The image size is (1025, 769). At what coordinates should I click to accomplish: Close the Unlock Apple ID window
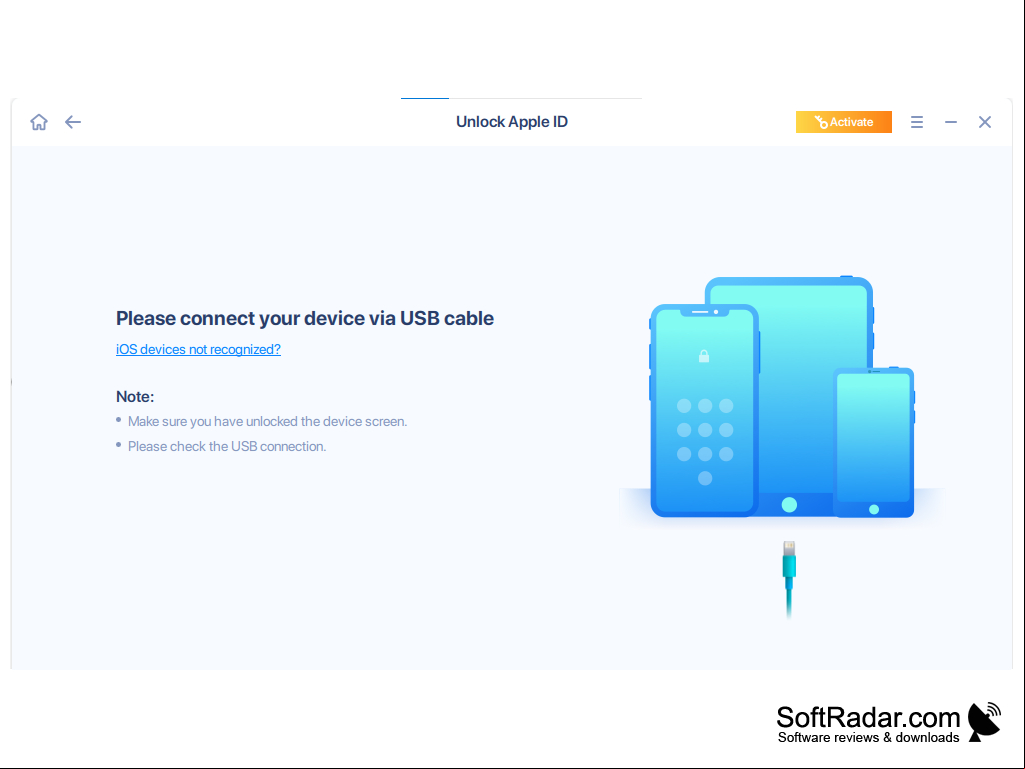[984, 122]
